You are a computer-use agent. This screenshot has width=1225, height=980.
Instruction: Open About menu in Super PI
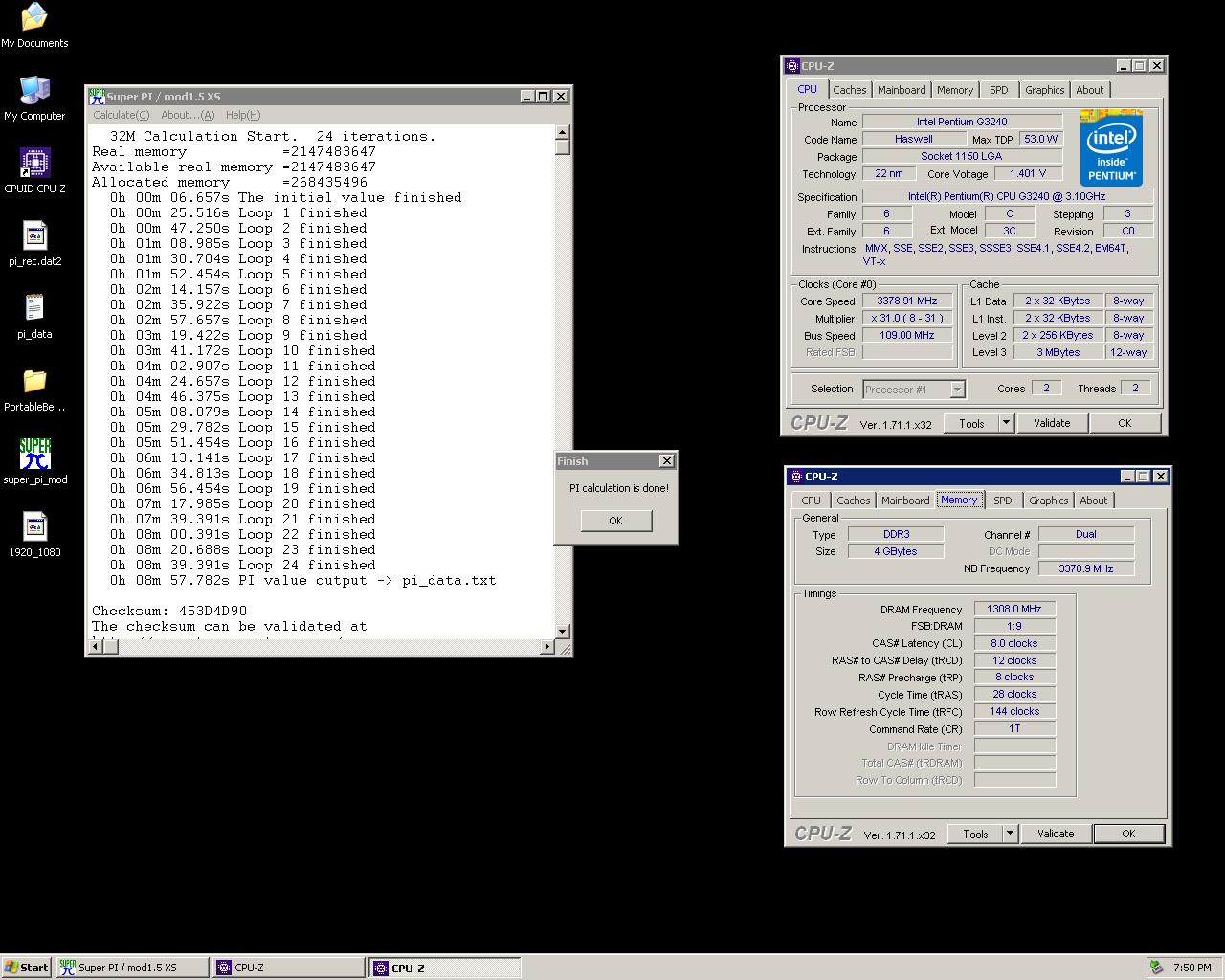pos(188,115)
